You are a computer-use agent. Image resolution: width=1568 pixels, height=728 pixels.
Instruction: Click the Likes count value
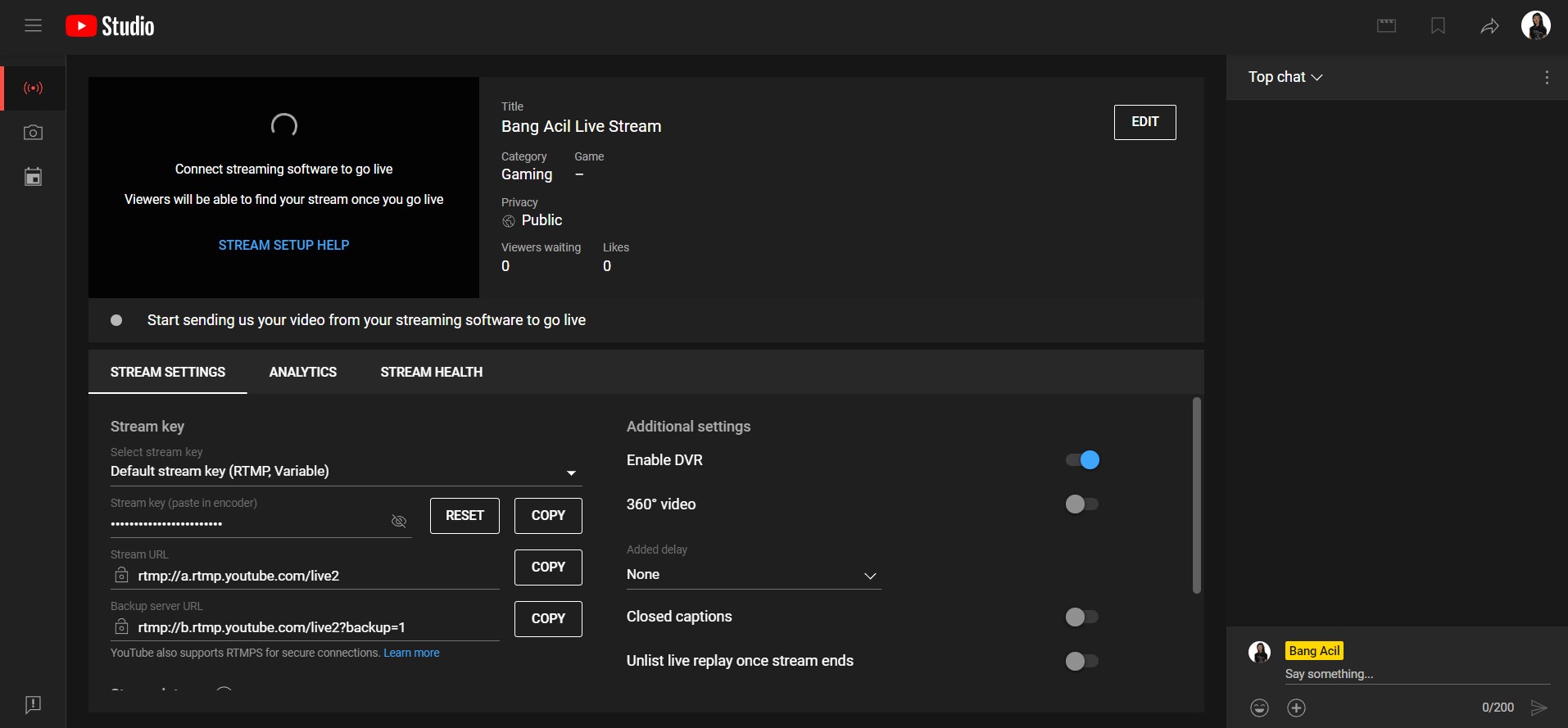pyautogui.click(x=607, y=266)
